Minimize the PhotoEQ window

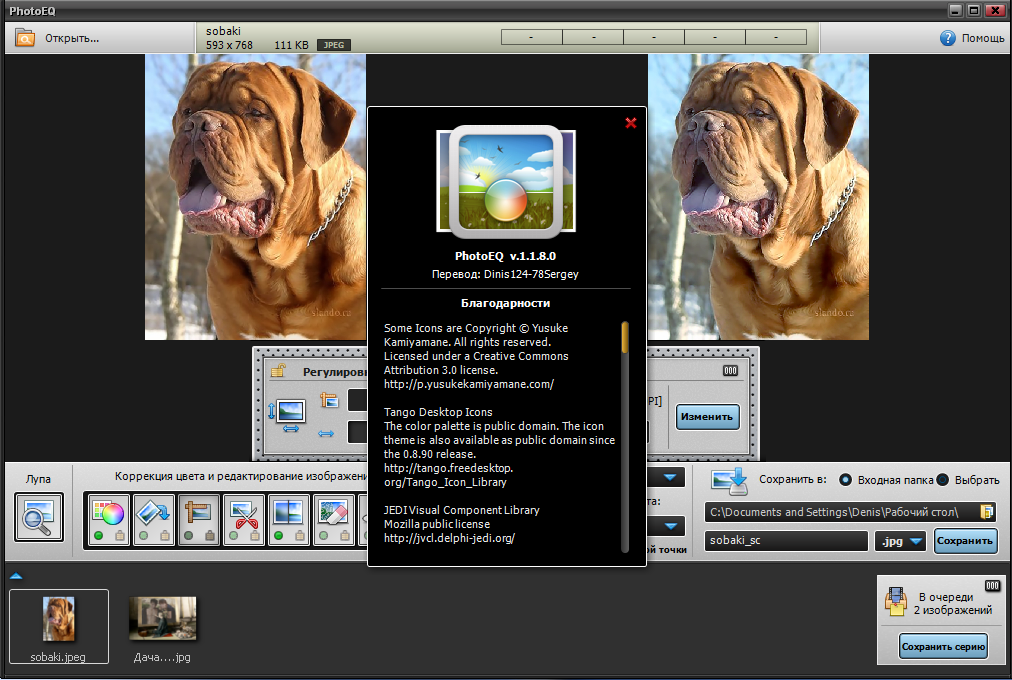(x=956, y=10)
